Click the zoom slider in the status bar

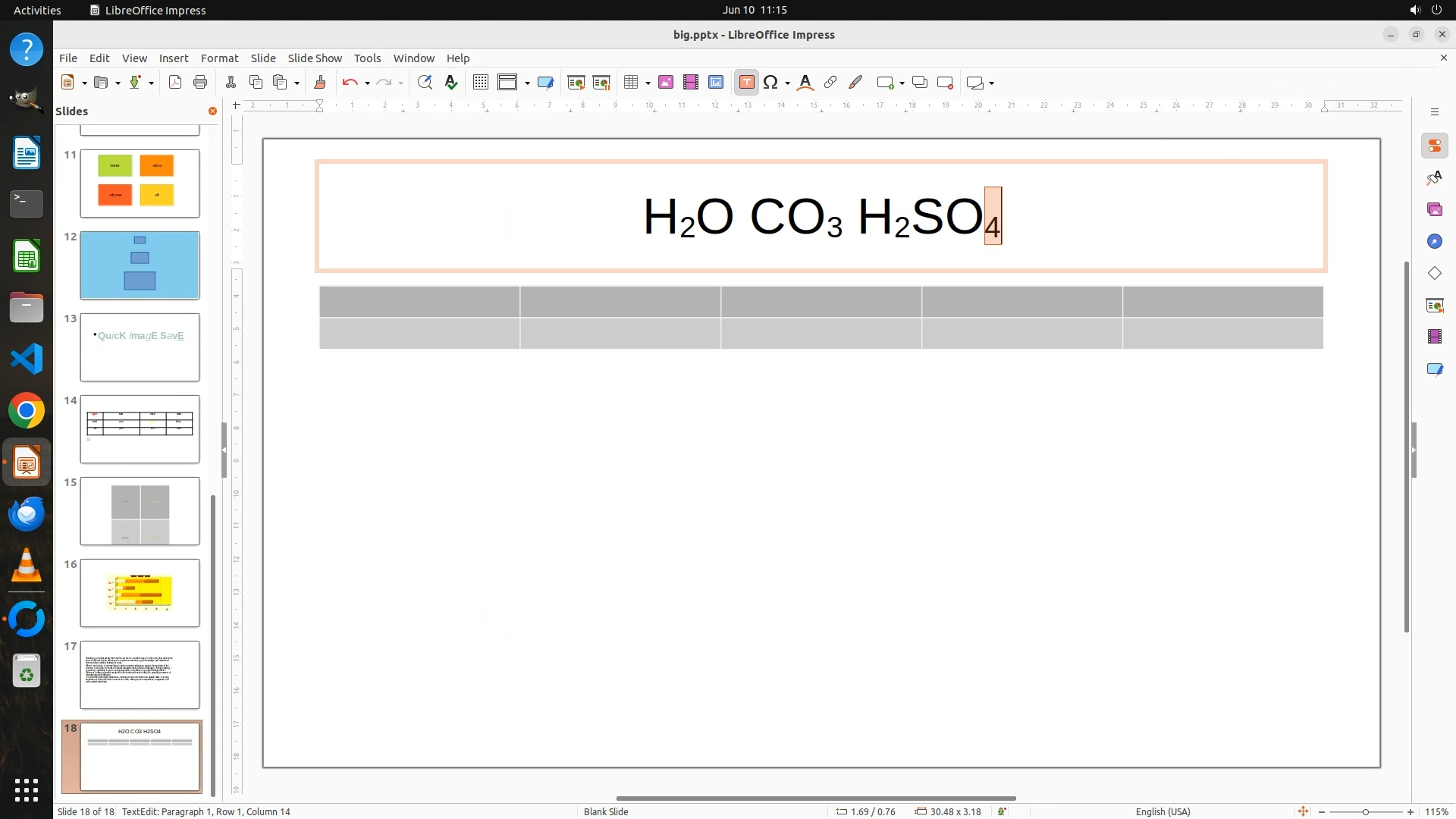click(1365, 811)
